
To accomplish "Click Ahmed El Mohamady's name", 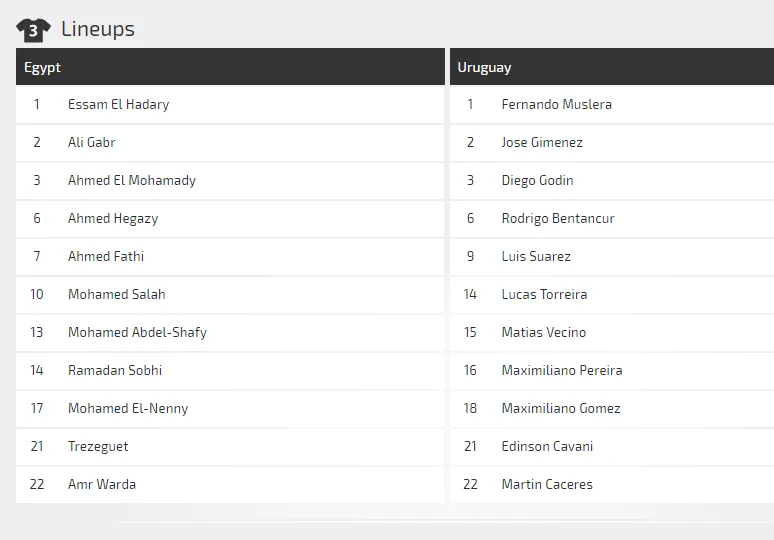I will coord(132,181).
